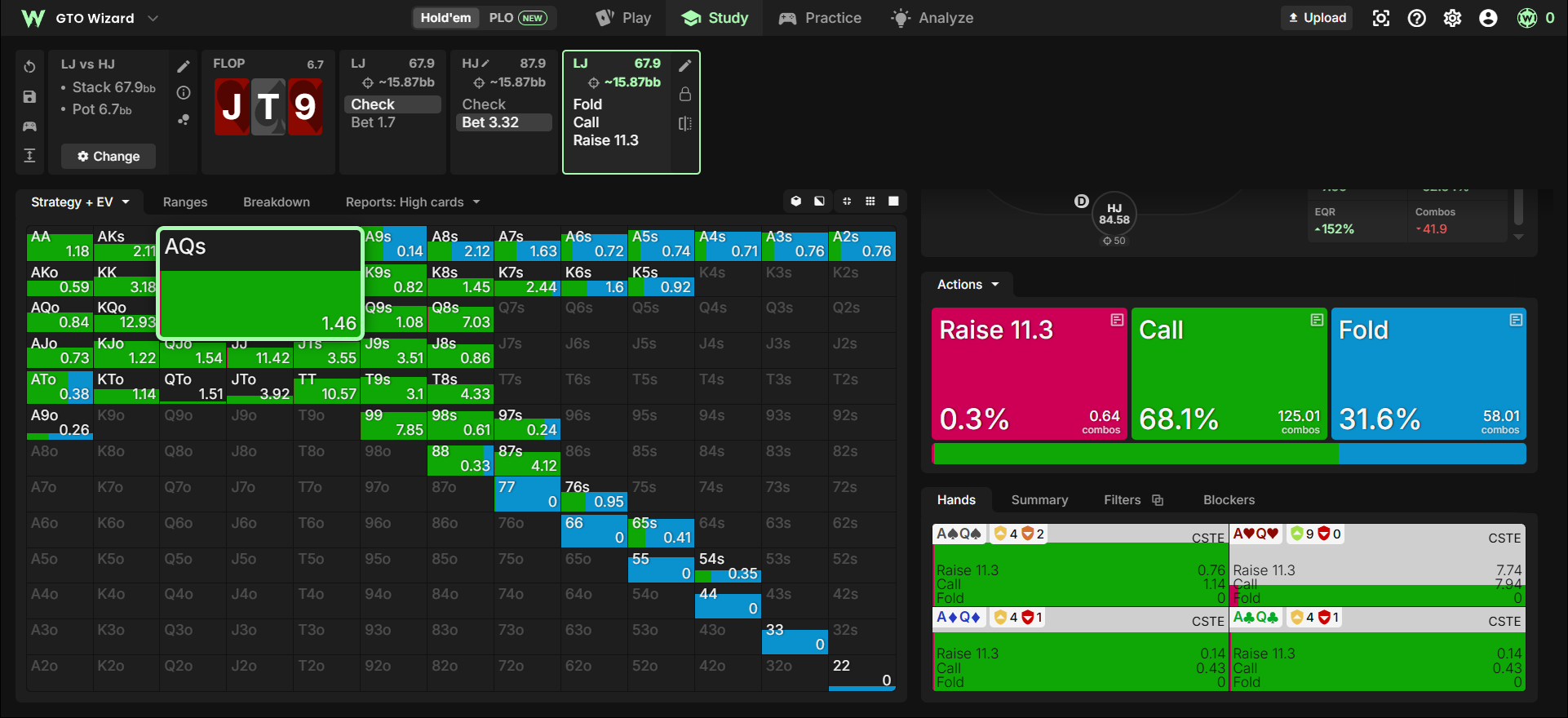Switch game type to Hold'em
This screenshot has height=718, width=1568.
[445, 18]
